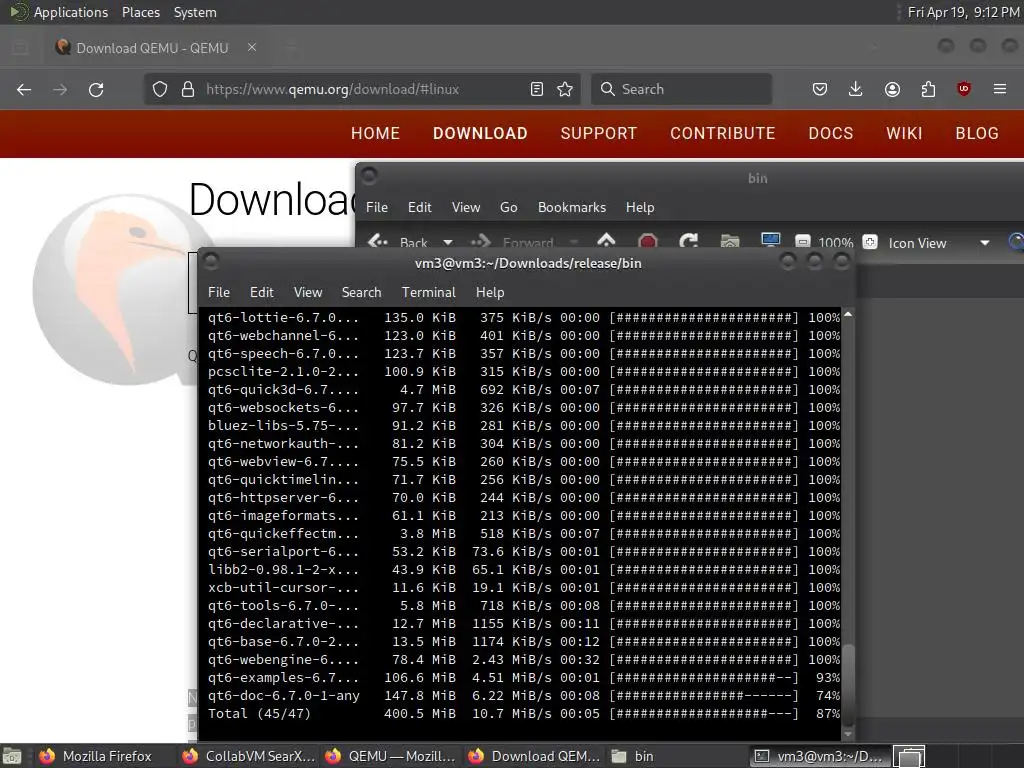Click the Firefox Search box

pos(681,89)
